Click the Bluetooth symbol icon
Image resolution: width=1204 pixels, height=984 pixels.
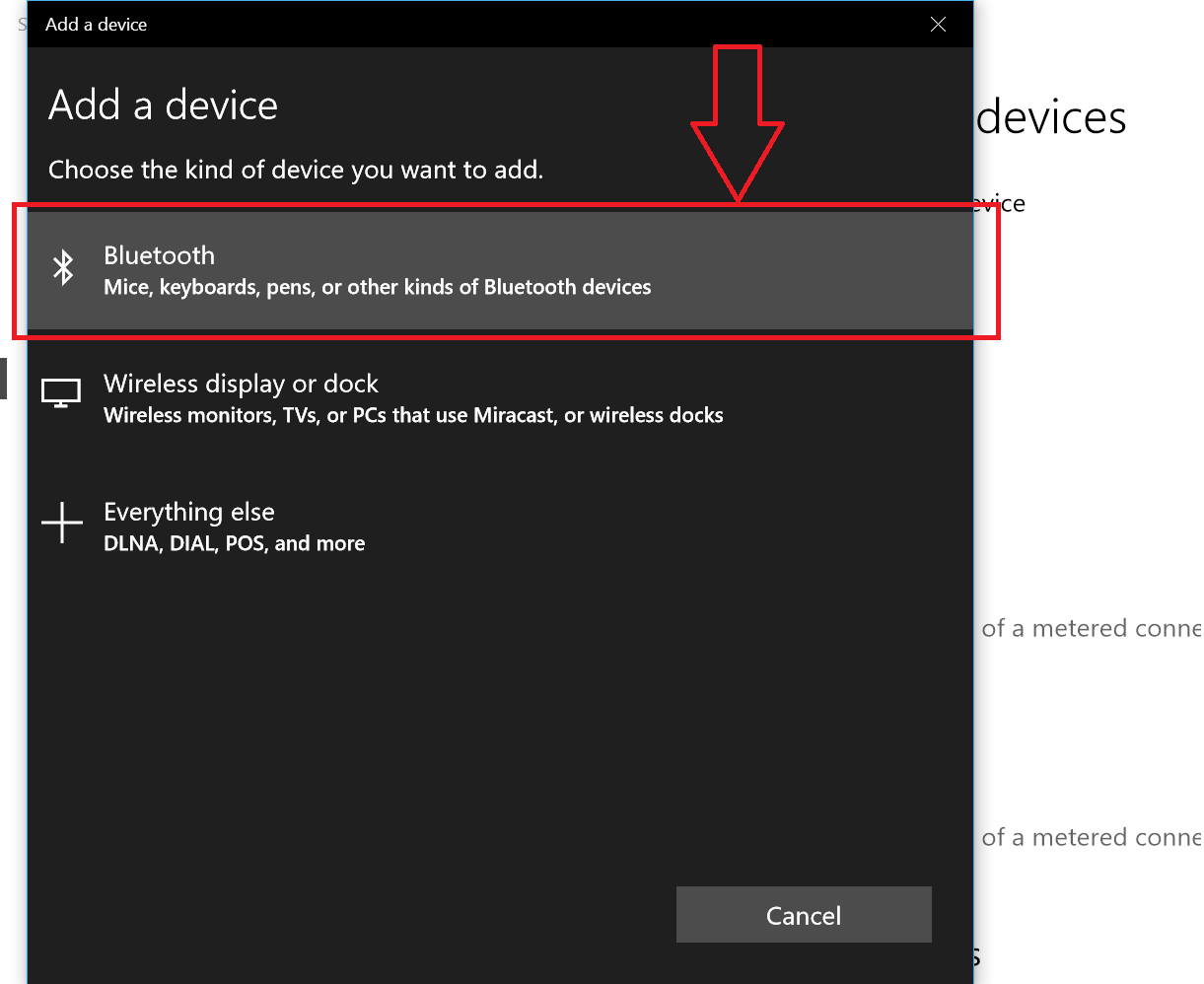point(63,267)
